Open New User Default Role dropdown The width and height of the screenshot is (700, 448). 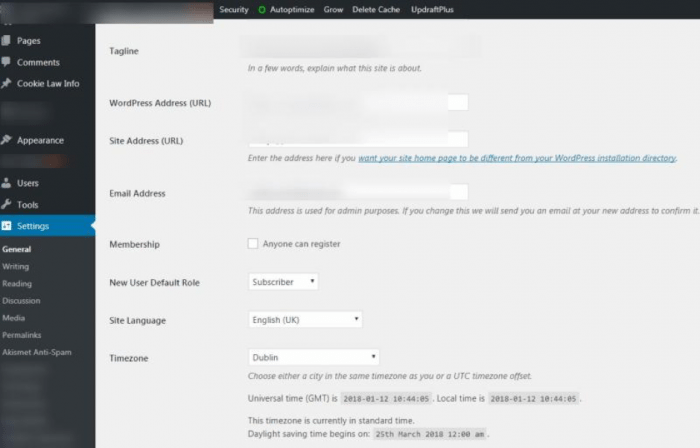(283, 282)
